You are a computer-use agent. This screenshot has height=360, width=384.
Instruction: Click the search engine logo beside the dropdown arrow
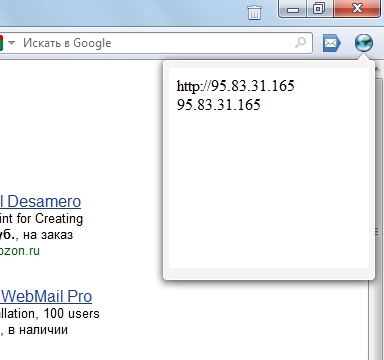click(x=1, y=43)
